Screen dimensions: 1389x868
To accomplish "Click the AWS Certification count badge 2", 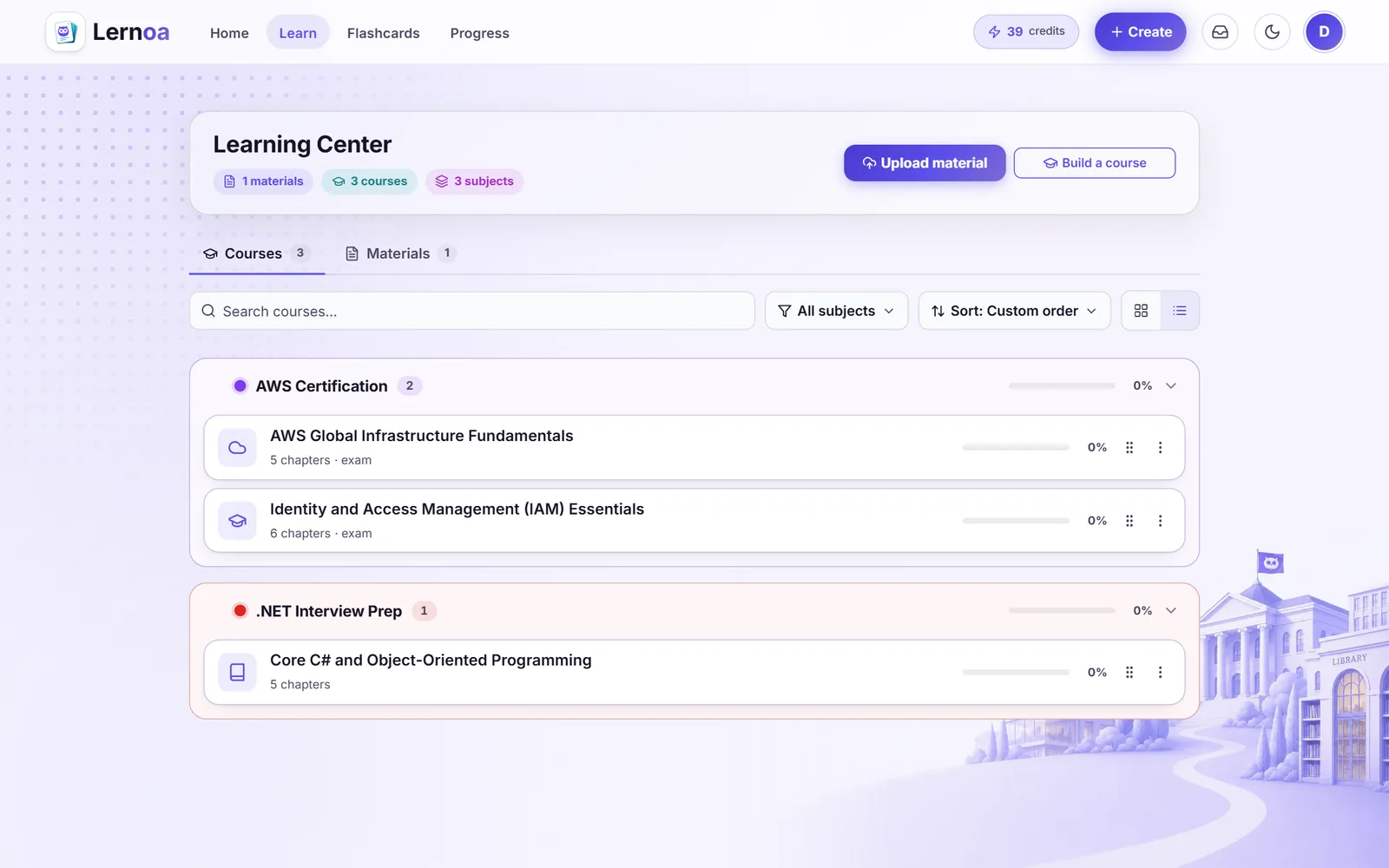I will point(410,385).
